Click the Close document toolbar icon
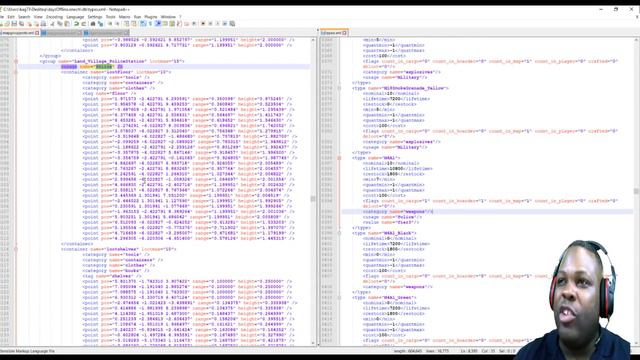 (x=29, y=24)
